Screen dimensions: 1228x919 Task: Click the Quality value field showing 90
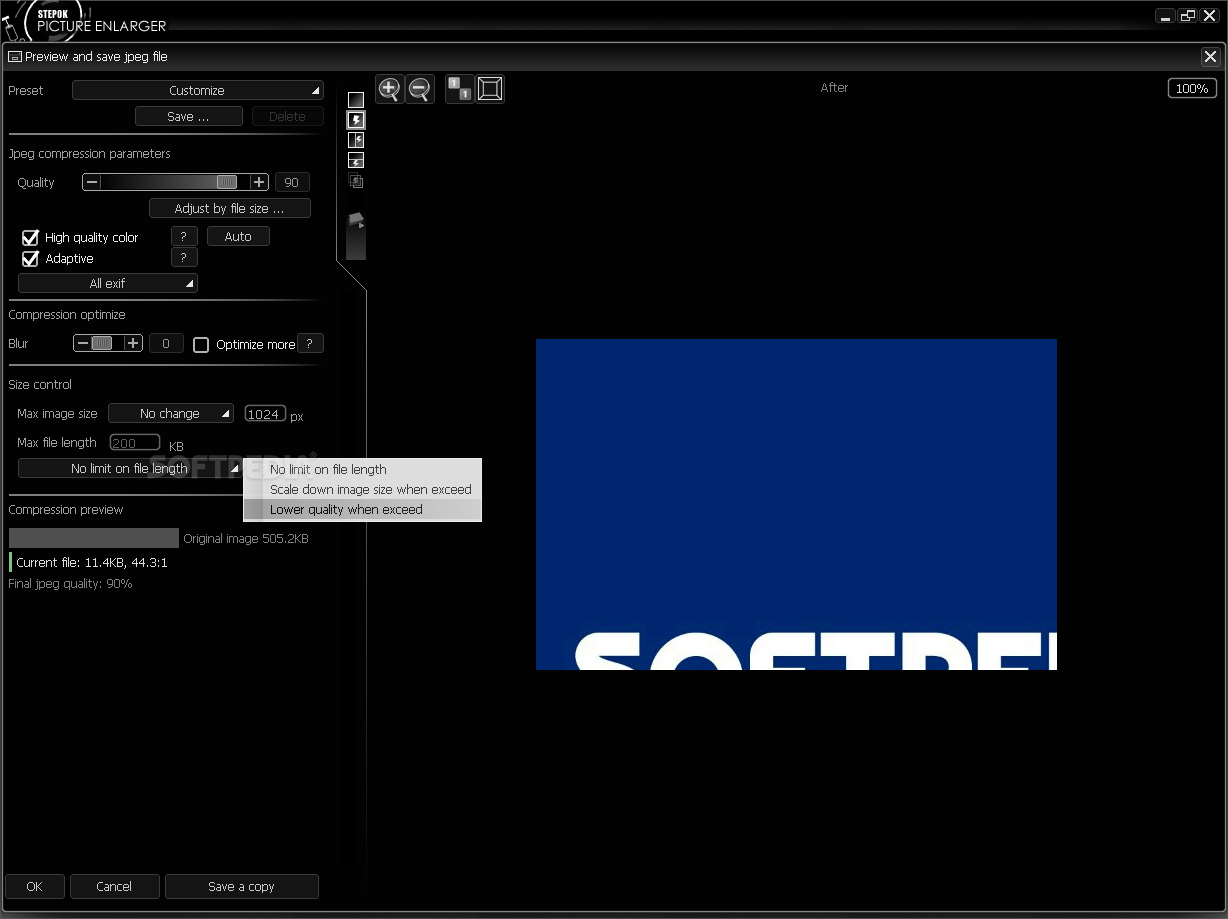(x=292, y=182)
